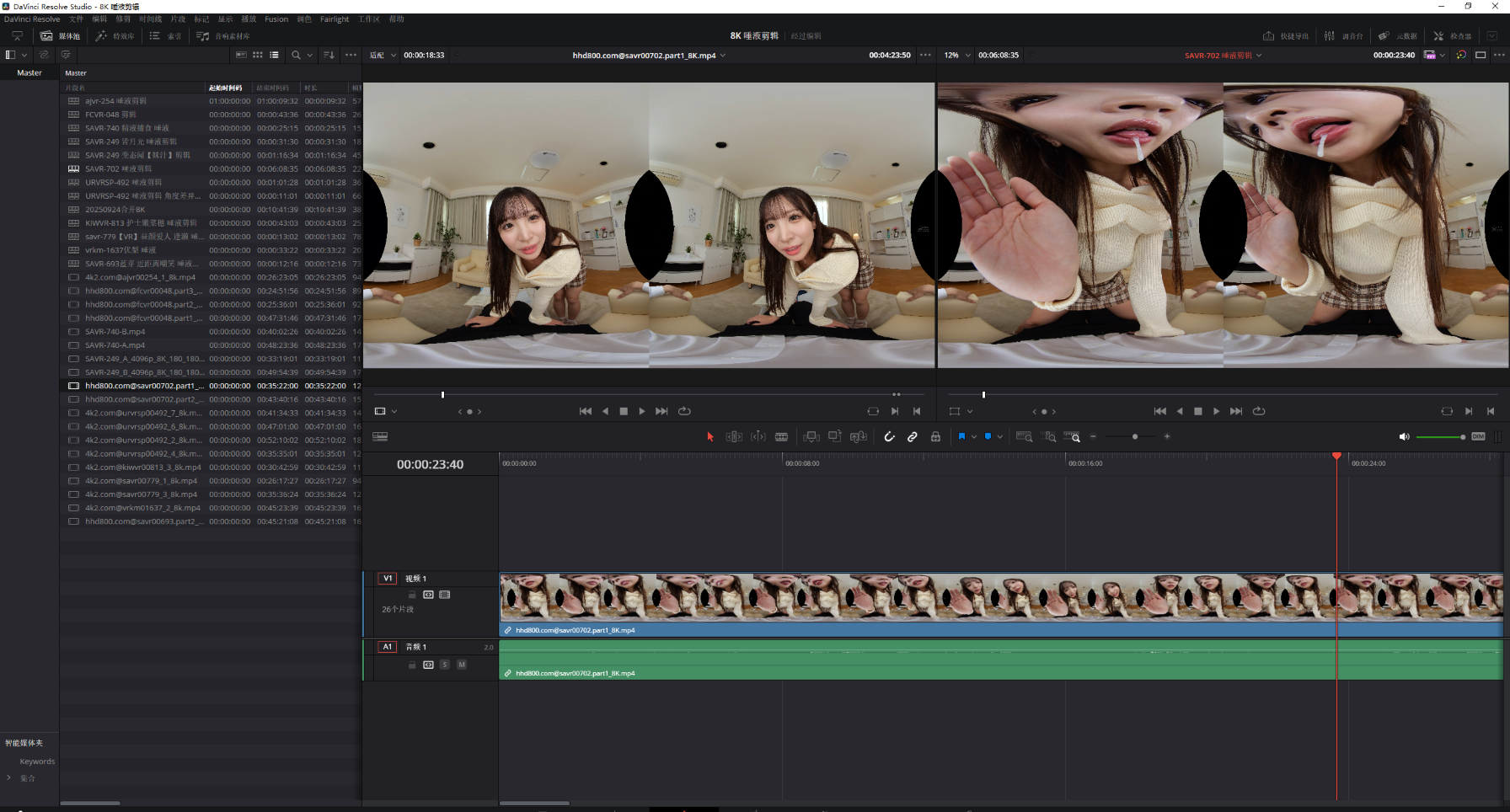
Task: Play the source viewer clip
Action: pyautogui.click(x=642, y=411)
